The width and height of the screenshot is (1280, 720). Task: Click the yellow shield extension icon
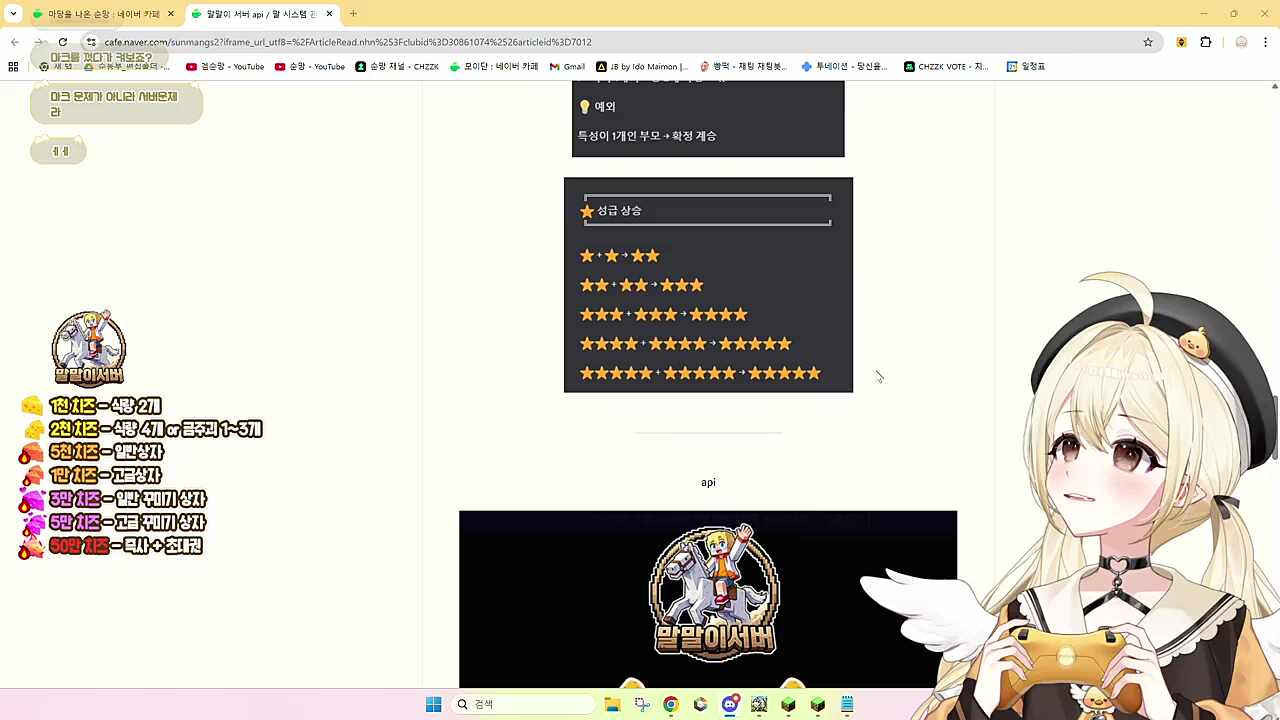tap(1181, 42)
